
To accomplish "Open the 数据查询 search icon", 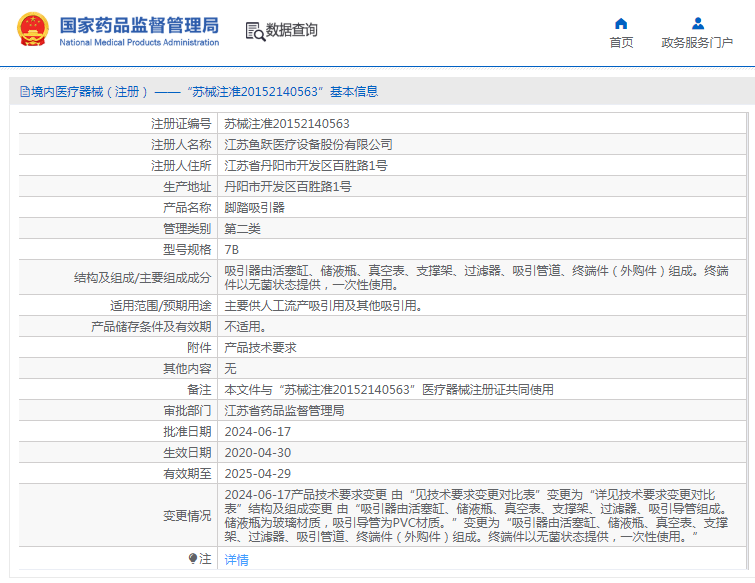I will click(x=255, y=31).
